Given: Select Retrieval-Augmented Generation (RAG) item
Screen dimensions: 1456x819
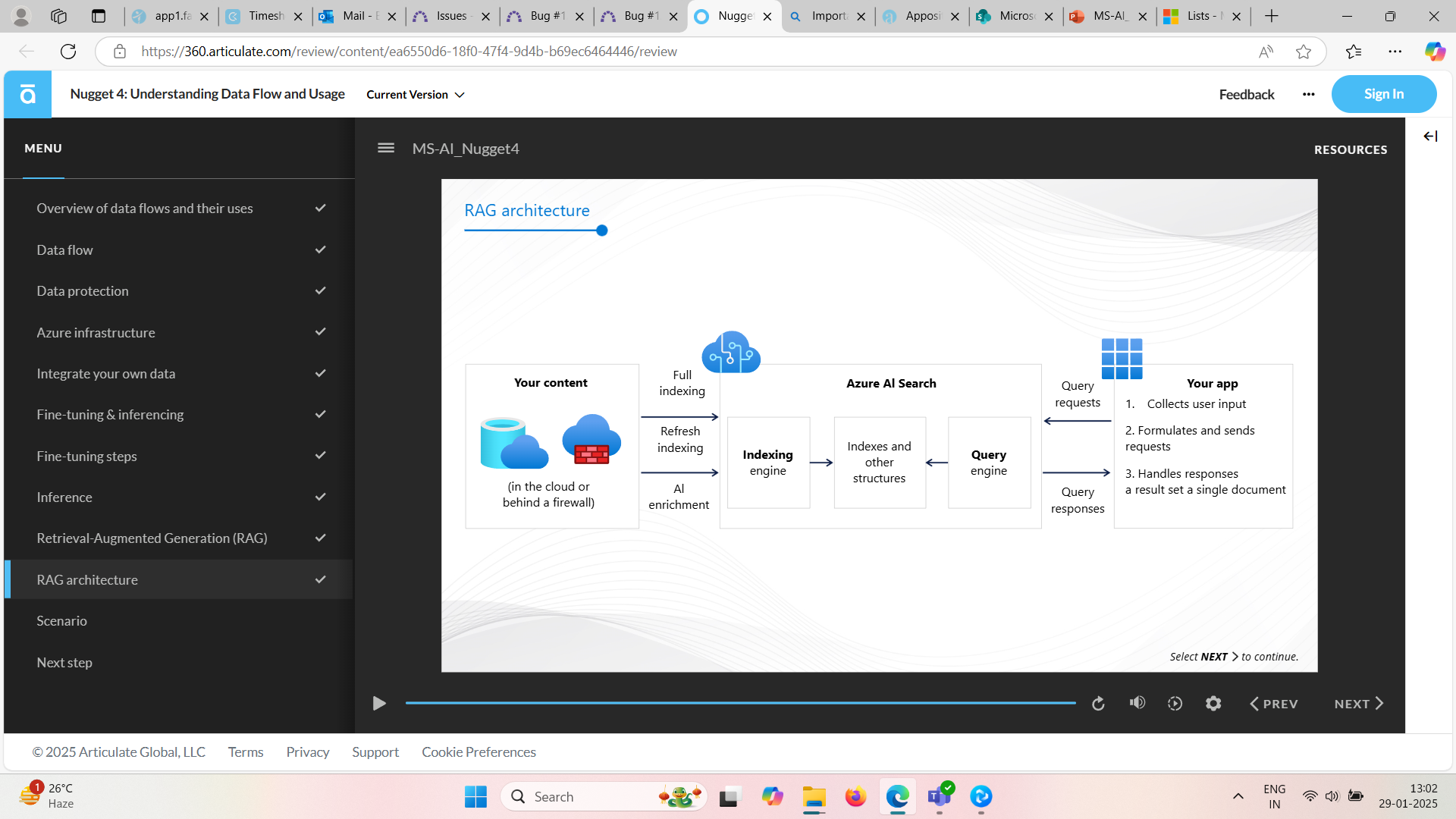Looking at the screenshot, I should point(178,538).
